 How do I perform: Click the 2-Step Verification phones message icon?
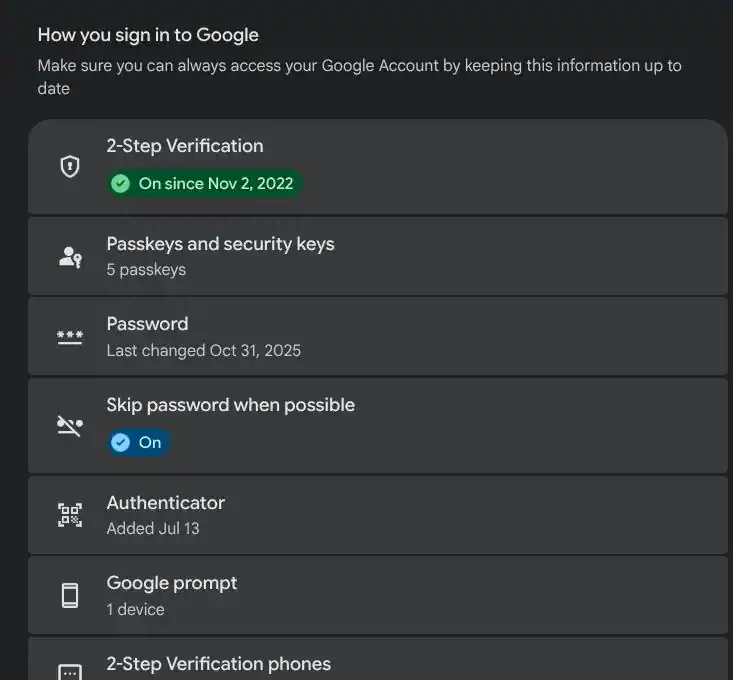tap(70, 672)
